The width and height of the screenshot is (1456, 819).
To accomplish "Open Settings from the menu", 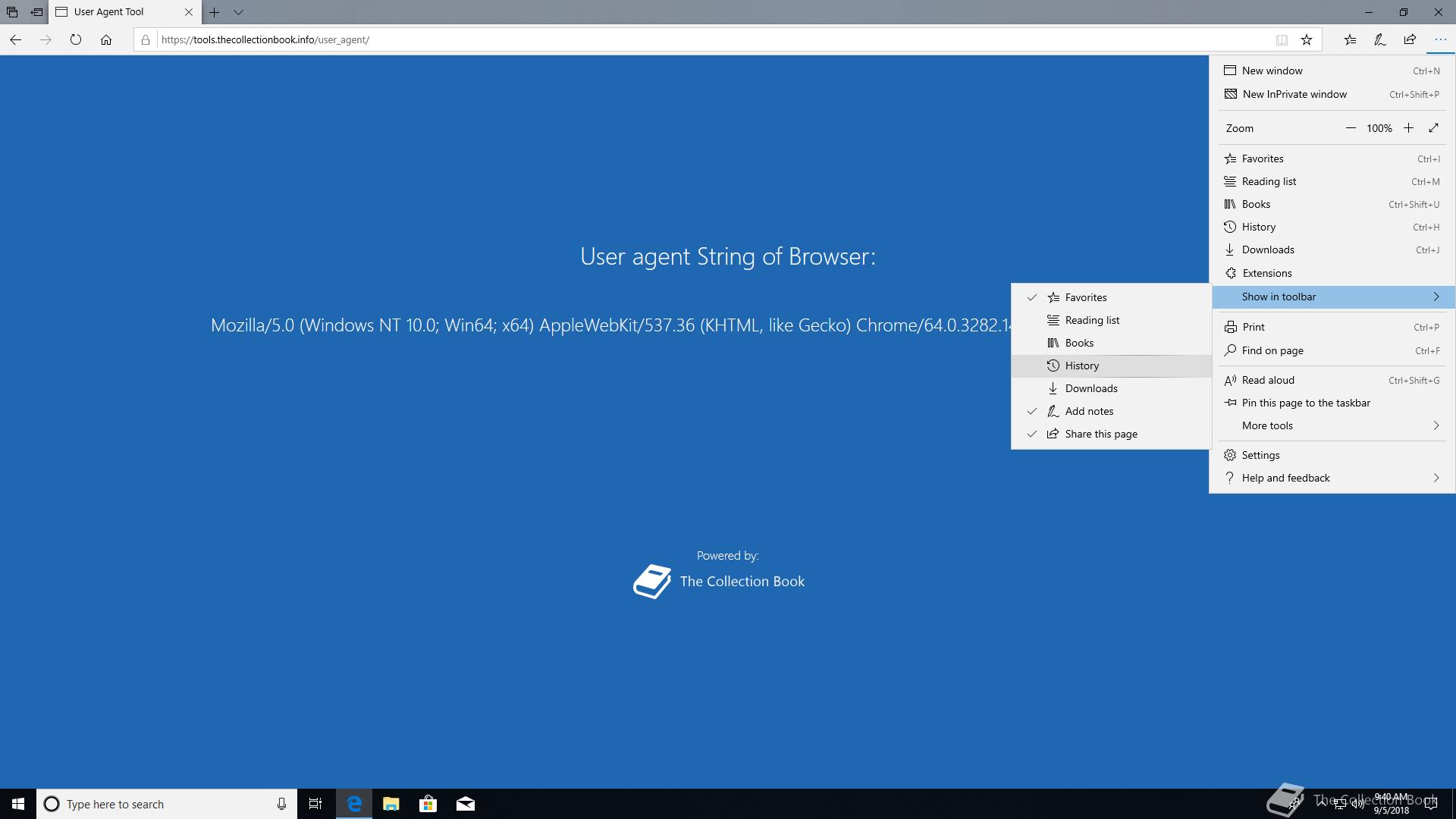I will point(1260,455).
